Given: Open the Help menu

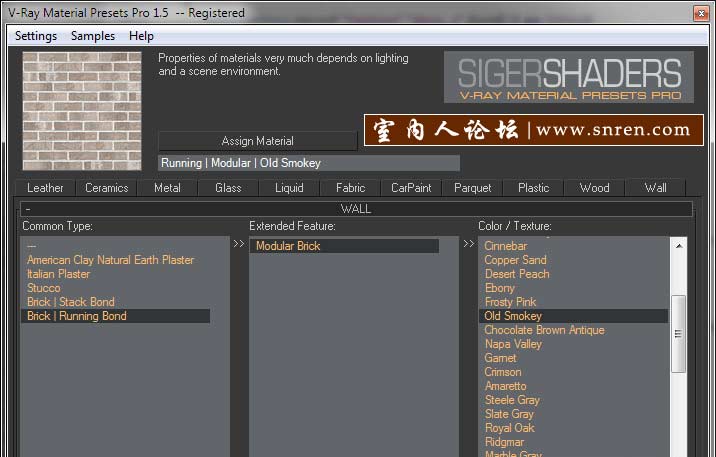Looking at the screenshot, I should pos(141,36).
